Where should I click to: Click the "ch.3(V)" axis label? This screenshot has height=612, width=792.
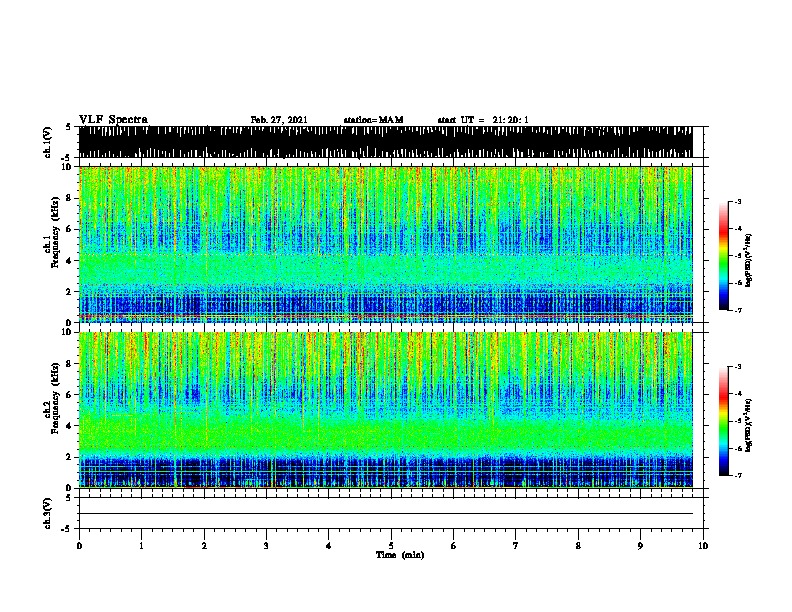click(48, 513)
